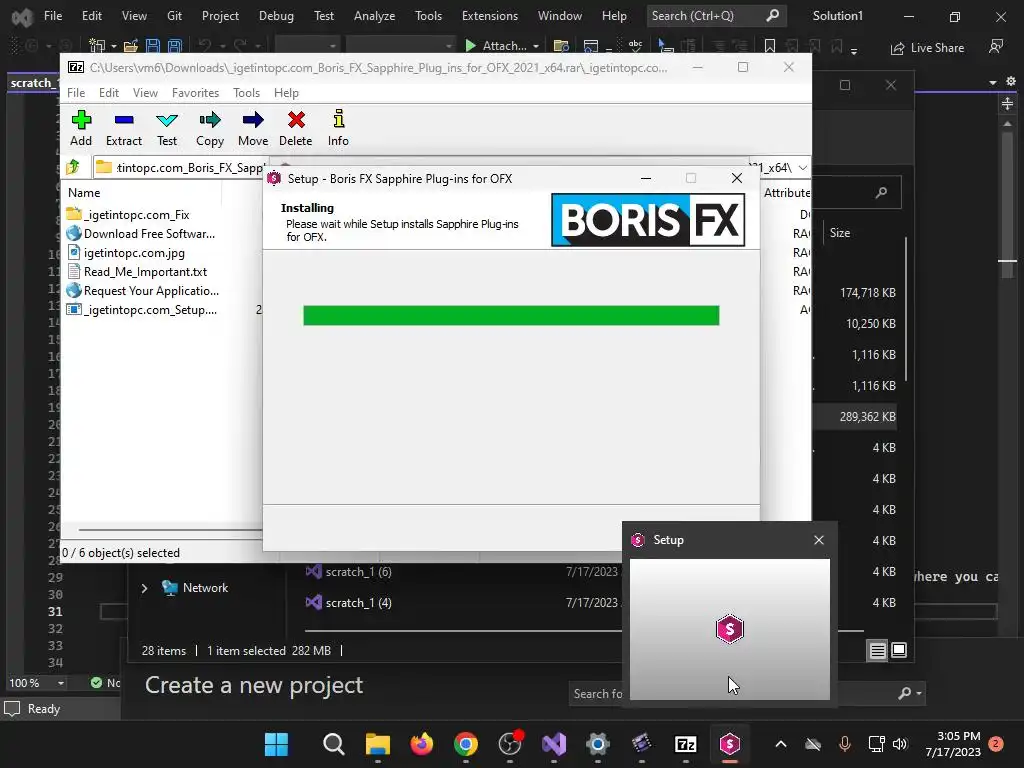Click the Delete icon in 7-Zip toolbar

[296, 128]
